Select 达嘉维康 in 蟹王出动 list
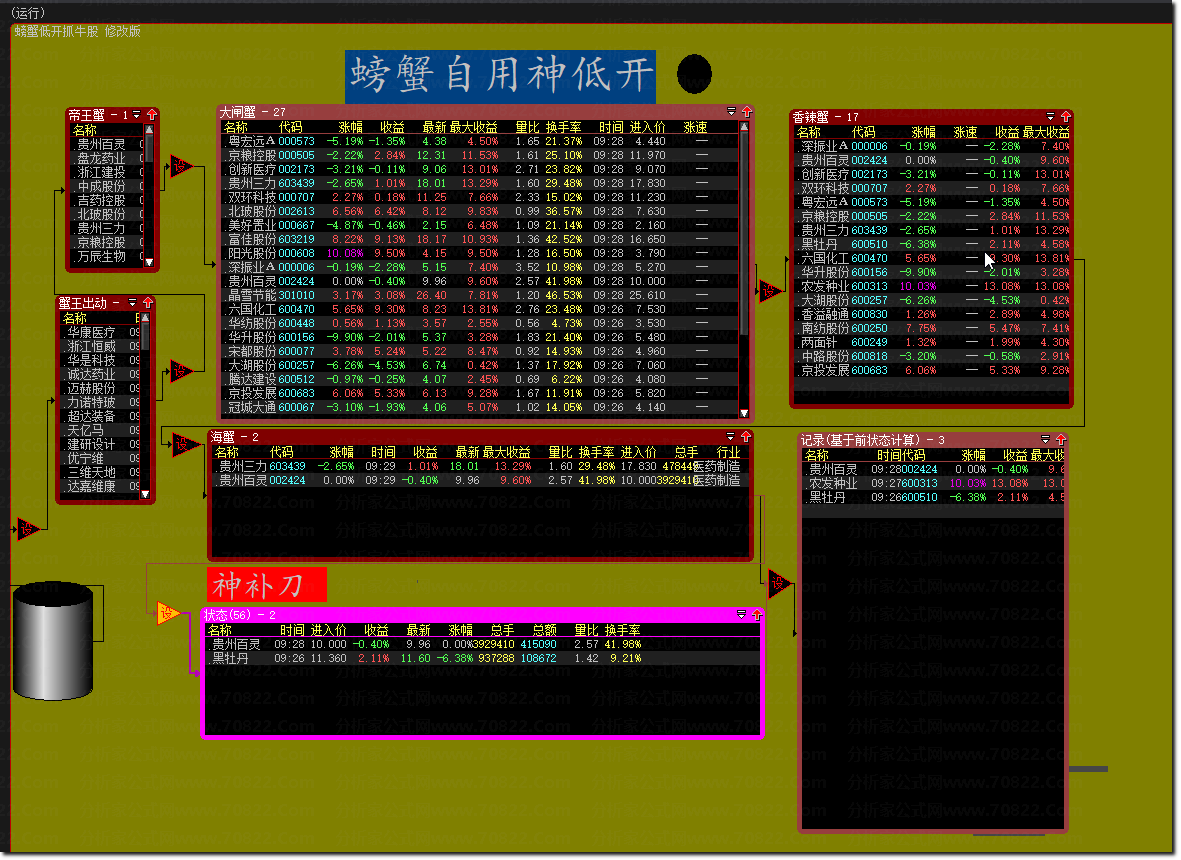This screenshot has width=1181, height=860. [x=100, y=486]
